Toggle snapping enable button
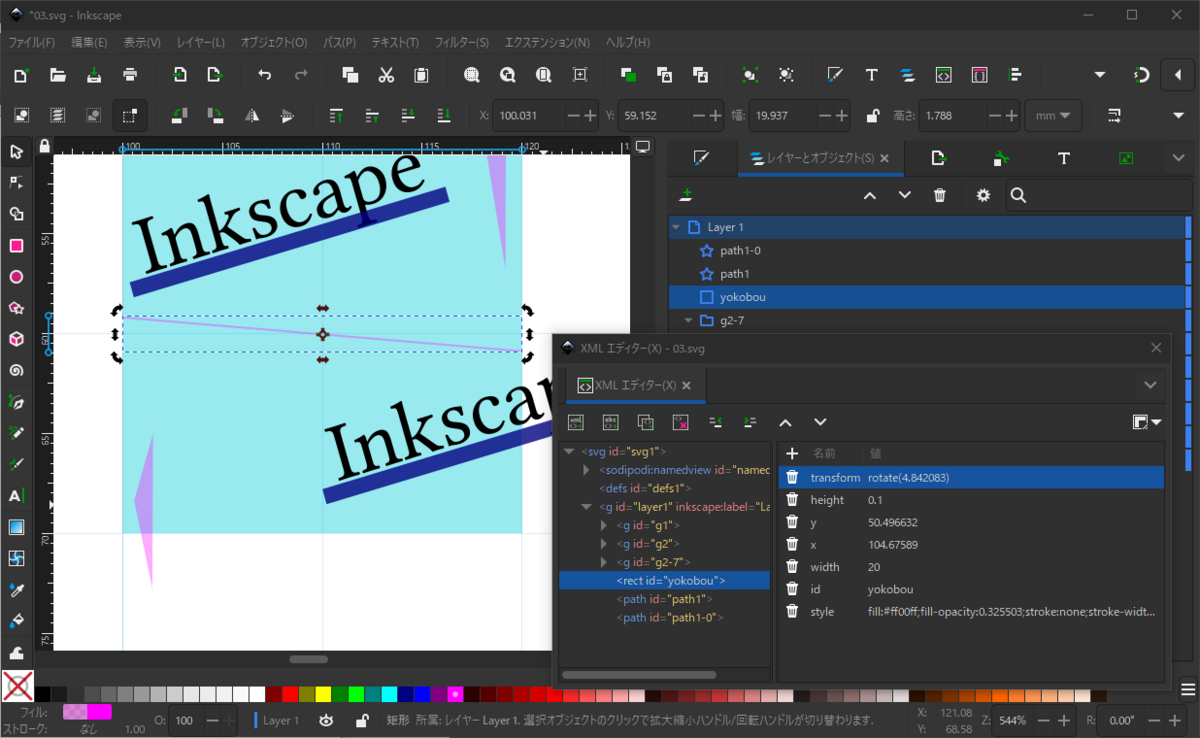Screen dimensions: 1200x738 pyautogui.click(x=1142, y=75)
